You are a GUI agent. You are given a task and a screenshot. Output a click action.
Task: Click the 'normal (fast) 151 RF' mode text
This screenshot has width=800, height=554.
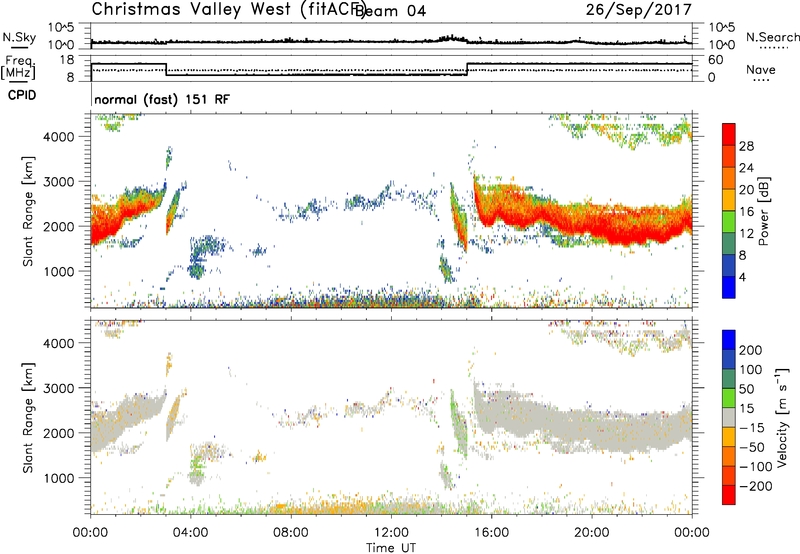pyautogui.click(x=162, y=99)
